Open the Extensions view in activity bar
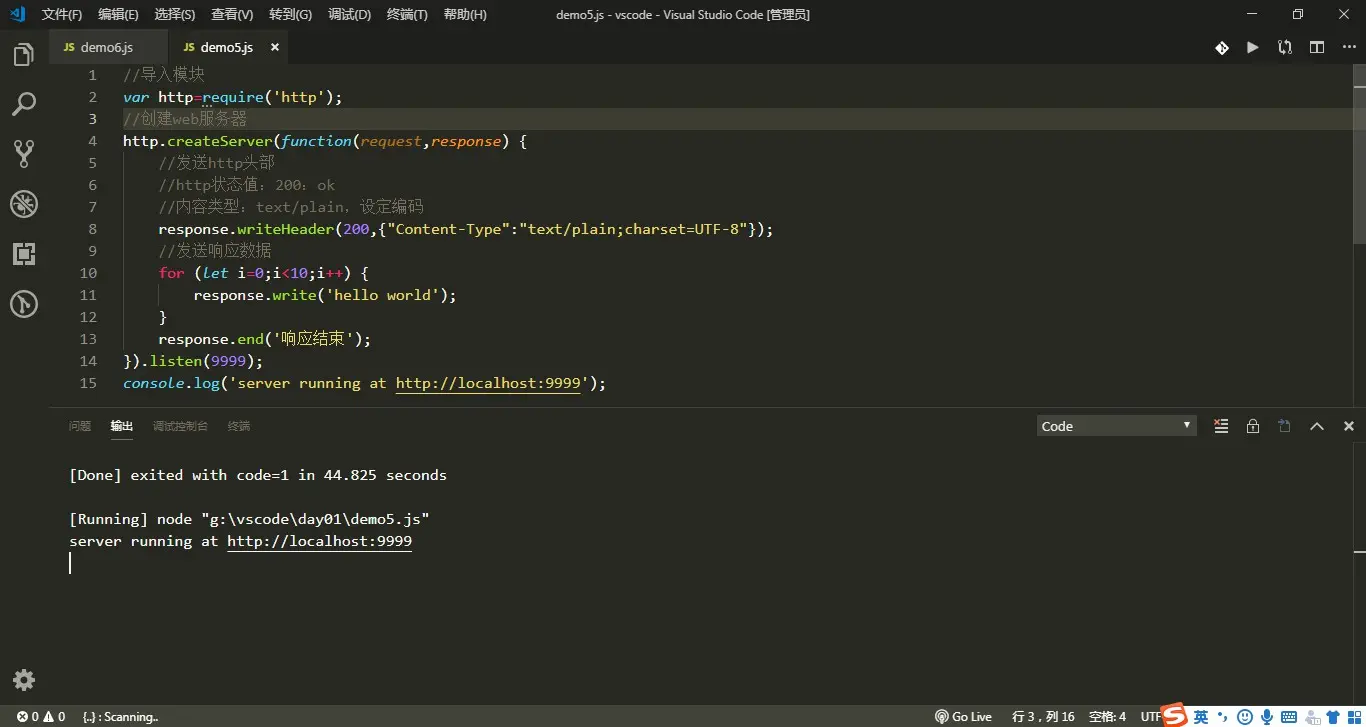 (24, 253)
